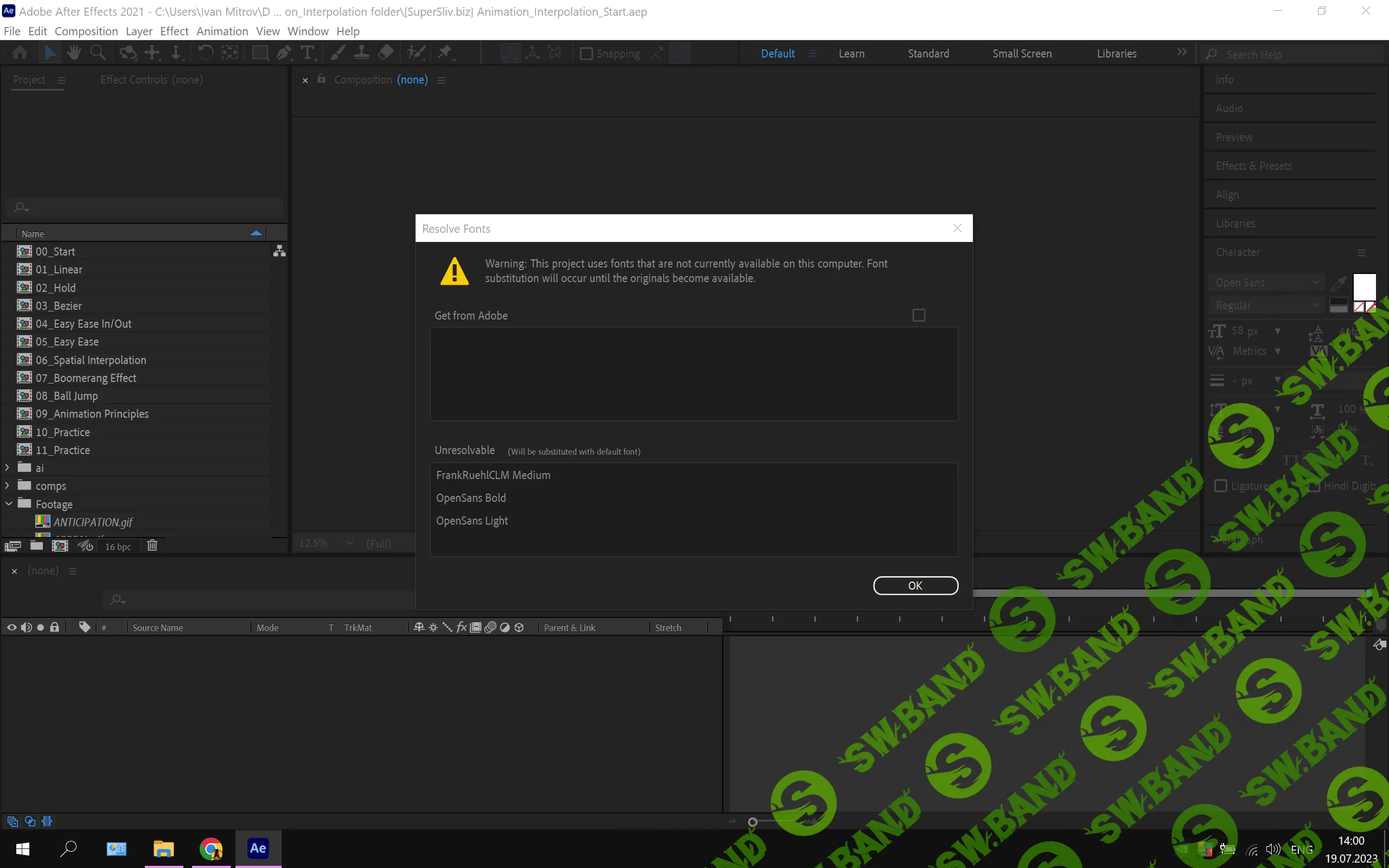The image size is (1389, 868).
Task: Click the Puppet Pin tool
Action: (x=445, y=53)
